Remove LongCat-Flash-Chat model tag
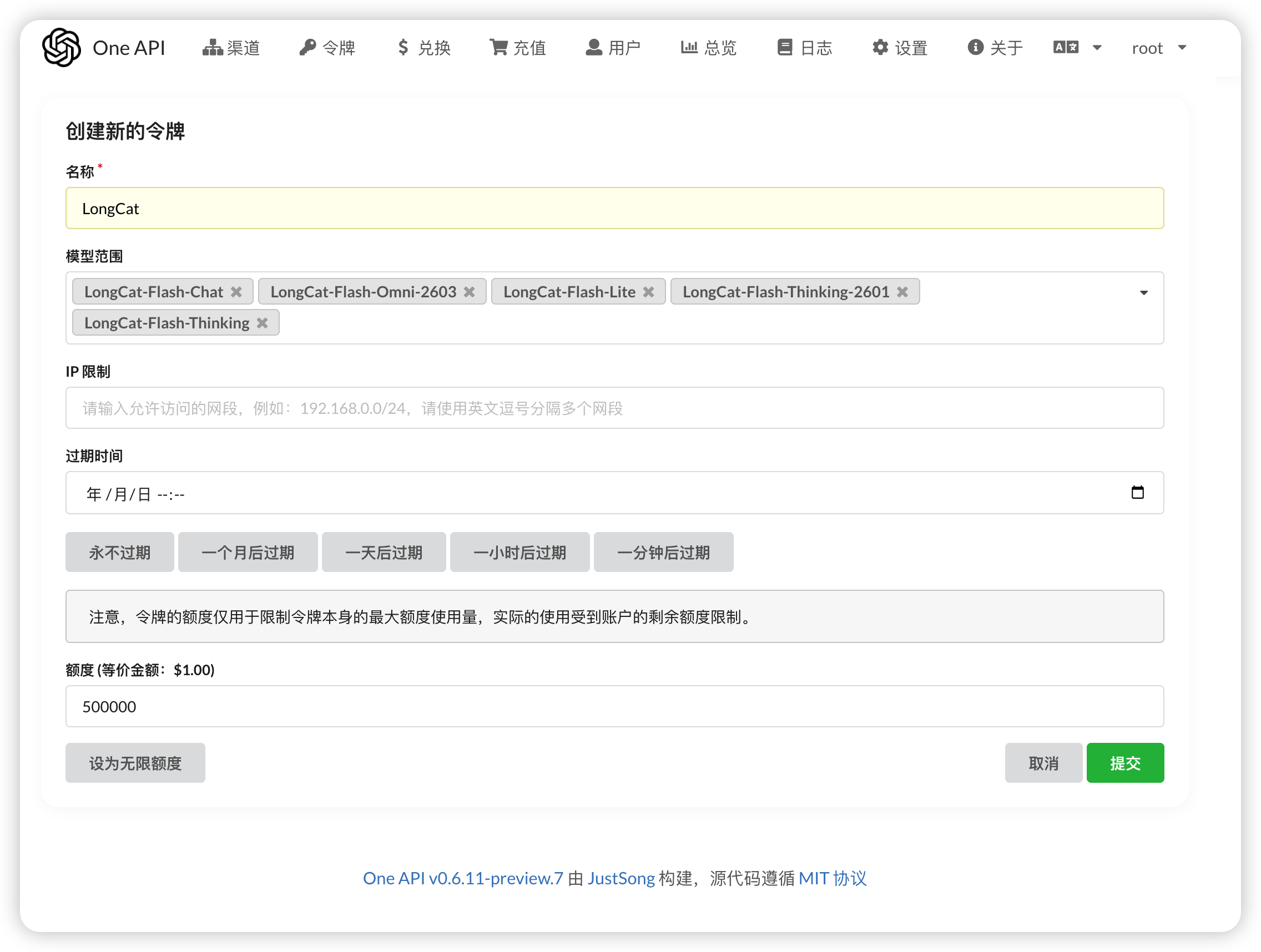This screenshot has height=952, width=1261. [236, 292]
